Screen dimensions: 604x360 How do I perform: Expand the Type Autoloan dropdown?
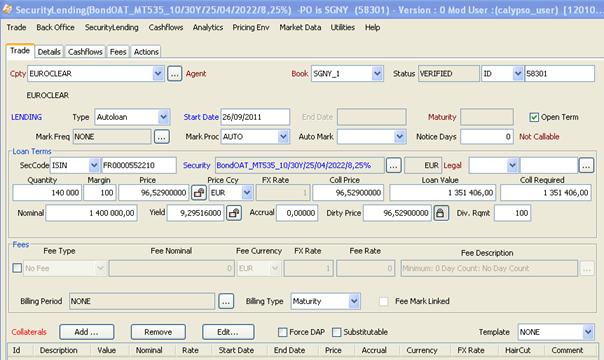pos(164,117)
